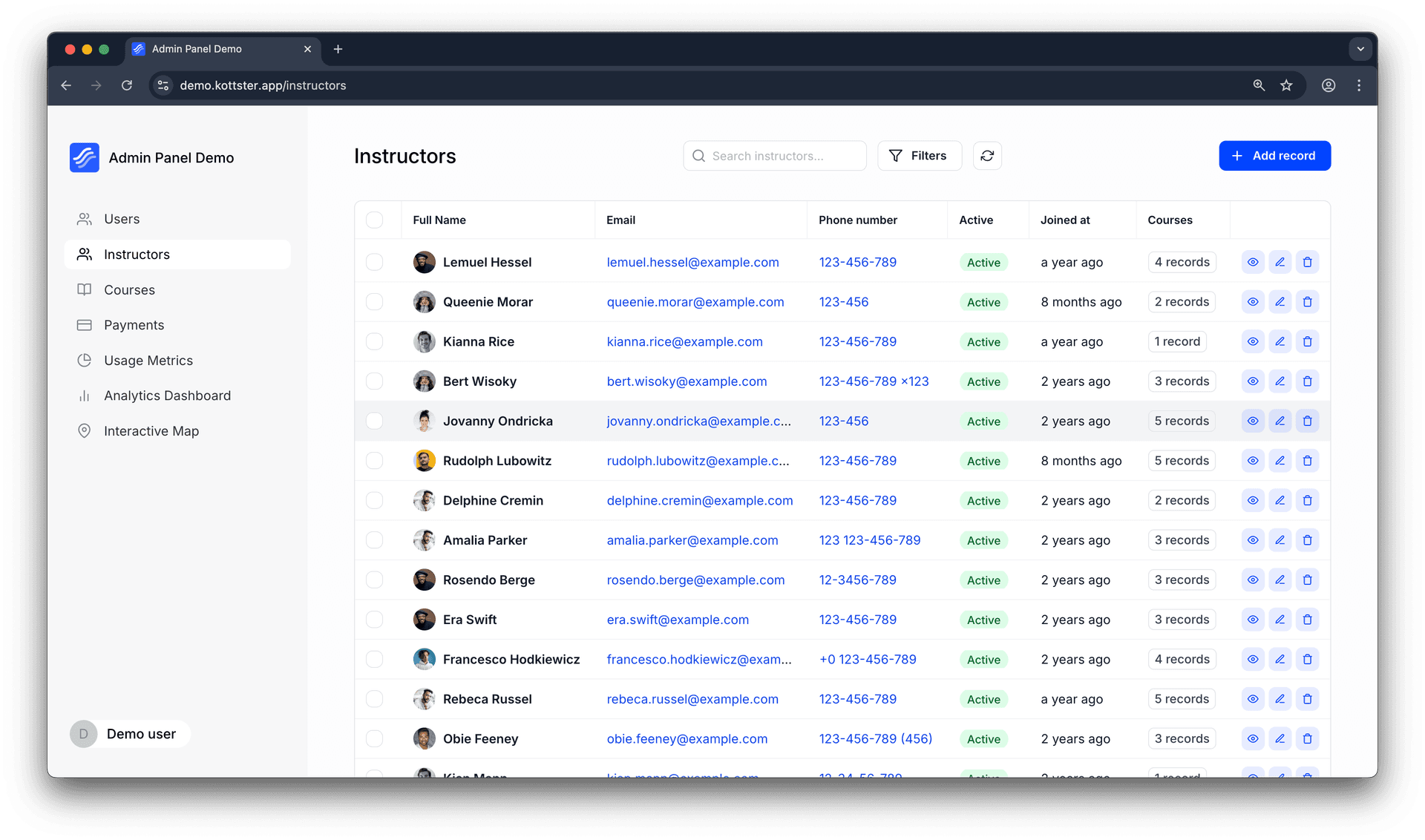Click Bert Wisoky's phone 123-456-789 ×123
1425x840 pixels.
click(x=874, y=381)
